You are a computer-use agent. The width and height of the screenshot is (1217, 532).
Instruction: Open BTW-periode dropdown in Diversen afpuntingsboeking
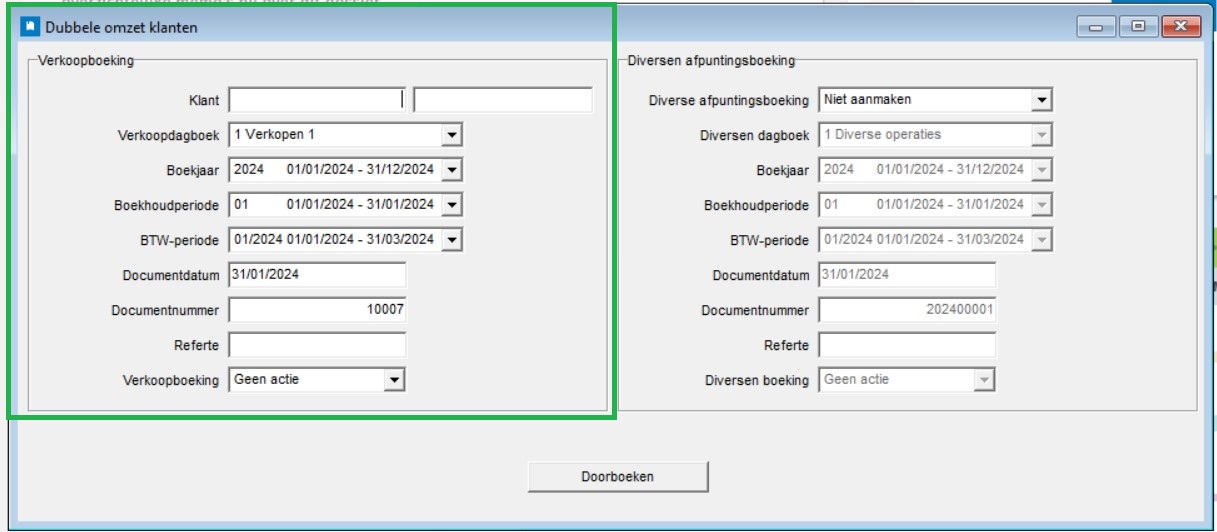point(1042,240)
